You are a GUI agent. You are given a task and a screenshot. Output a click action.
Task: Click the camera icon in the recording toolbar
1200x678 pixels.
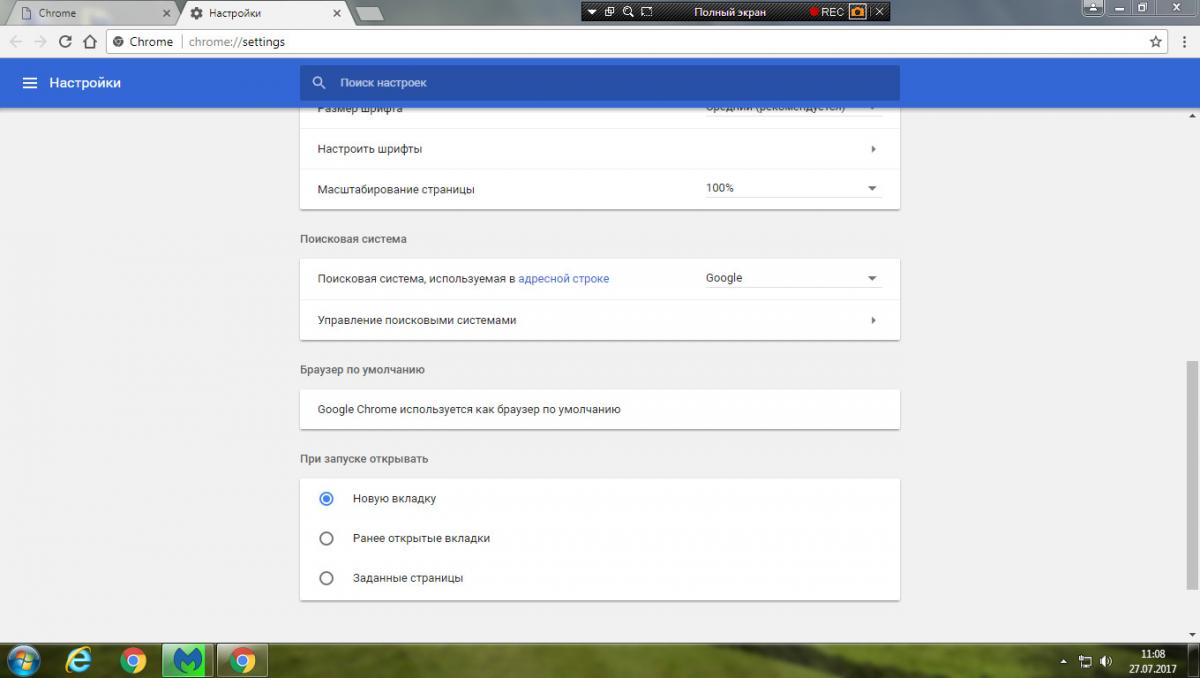coord(857,12)
